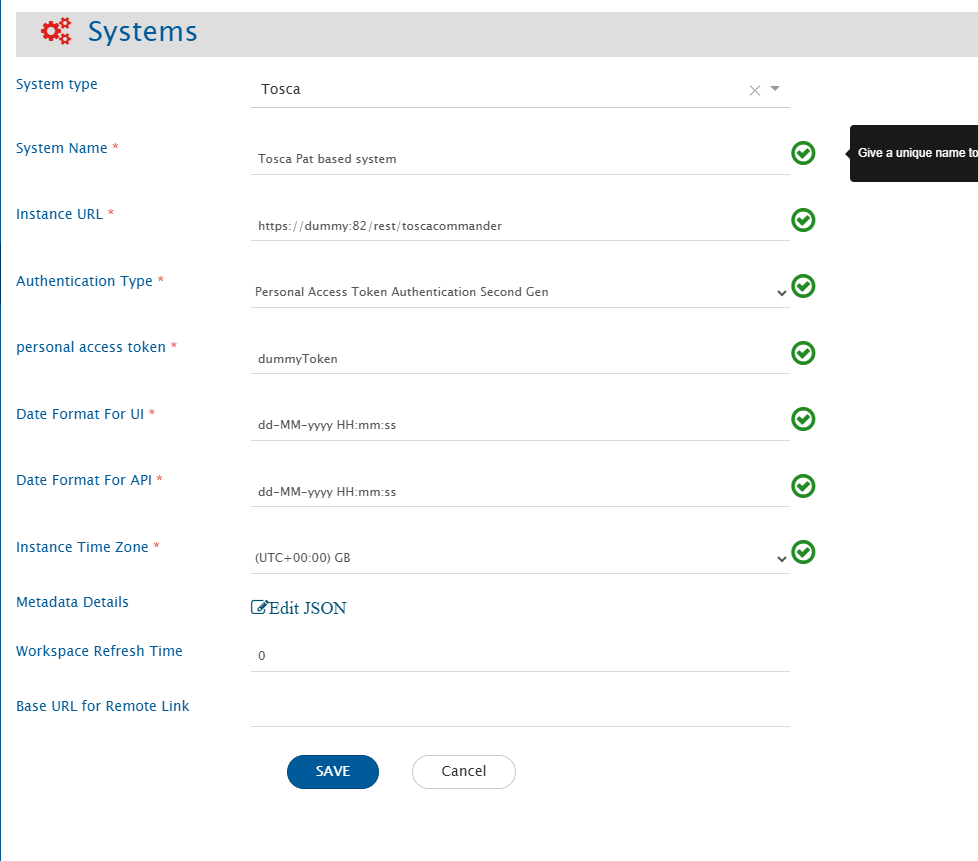
Task: Click the Workspace Refresh Time field
Action: [520, 656]
